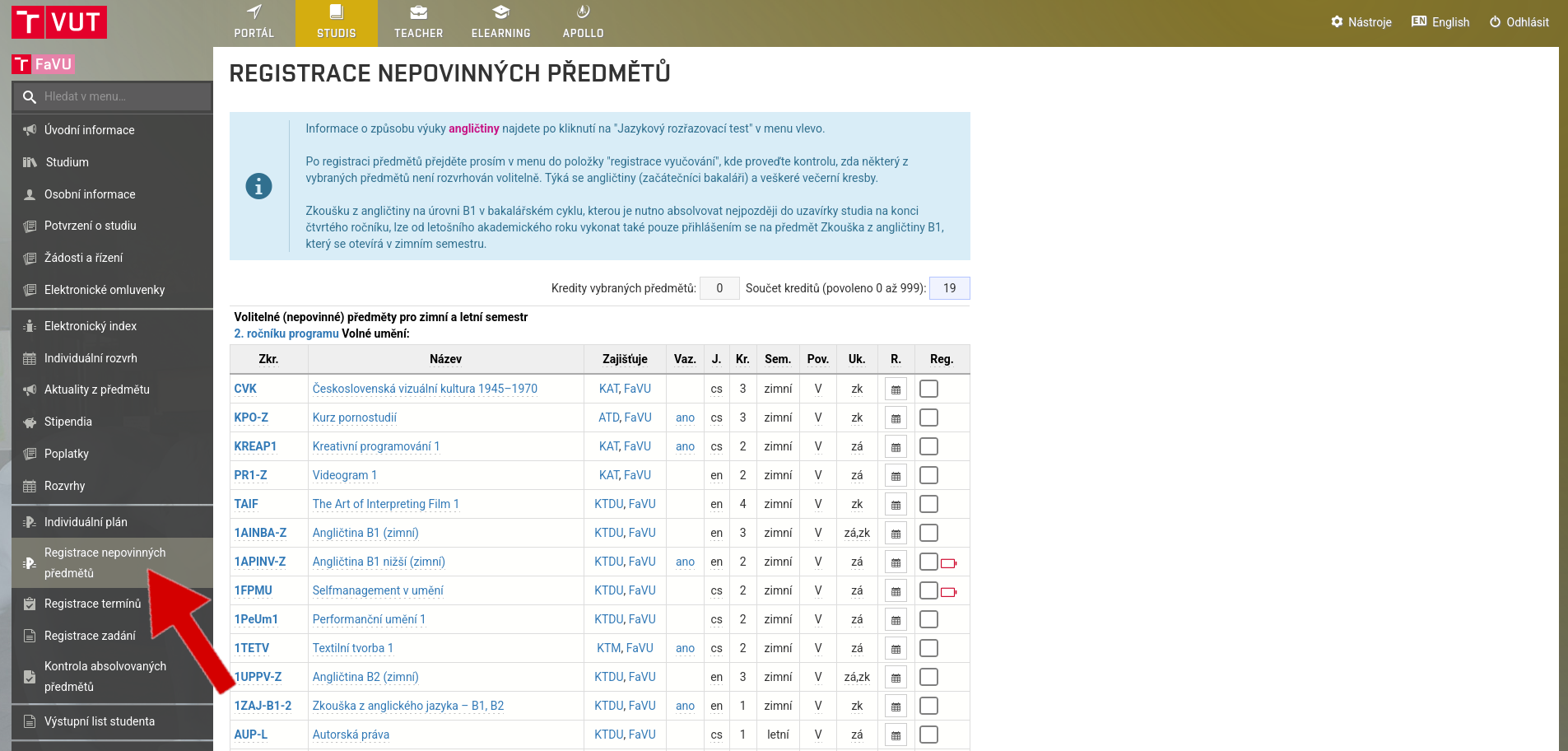This screenshot has width=1568, height=751.
Task: Click the Nástroje gear icon
Action: (1337, 21)
